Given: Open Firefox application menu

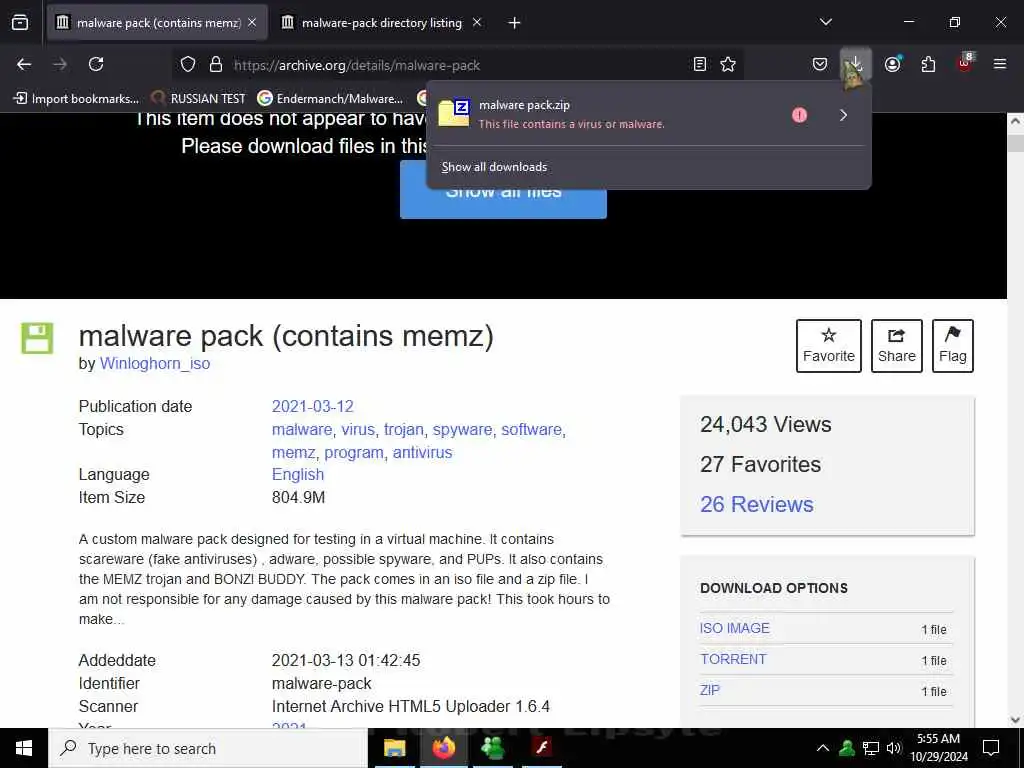Looking at the screenshot, I should point(1000,64).
